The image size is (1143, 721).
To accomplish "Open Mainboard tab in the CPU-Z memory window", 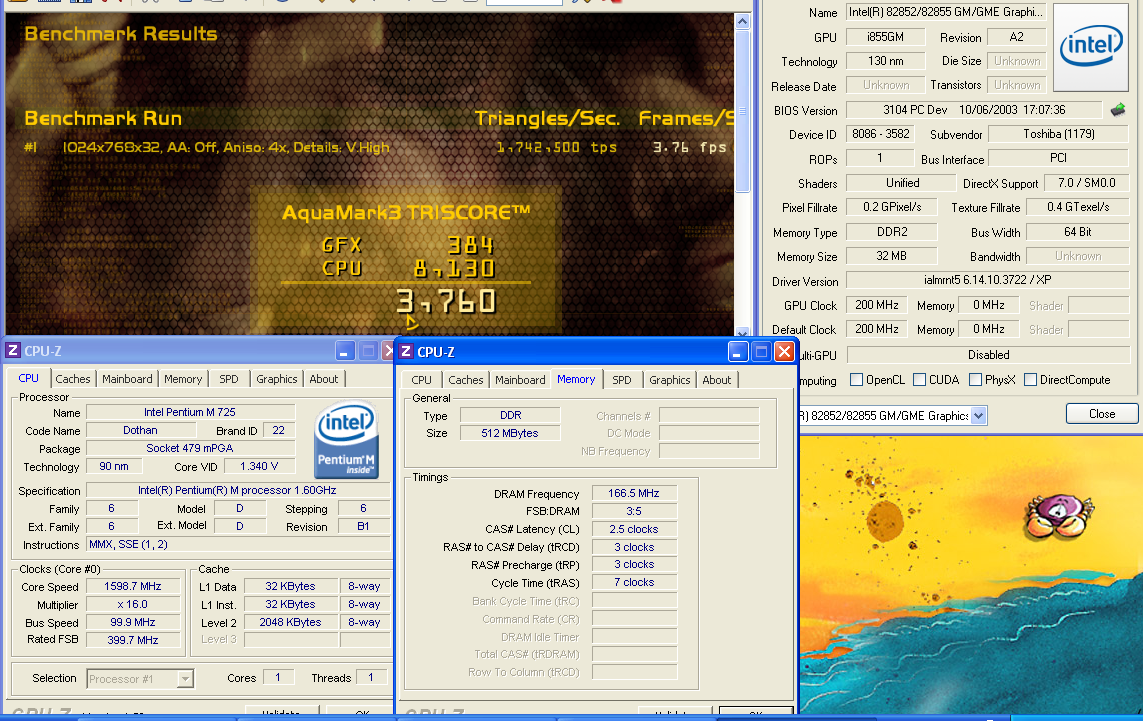I will pos(520,380).
